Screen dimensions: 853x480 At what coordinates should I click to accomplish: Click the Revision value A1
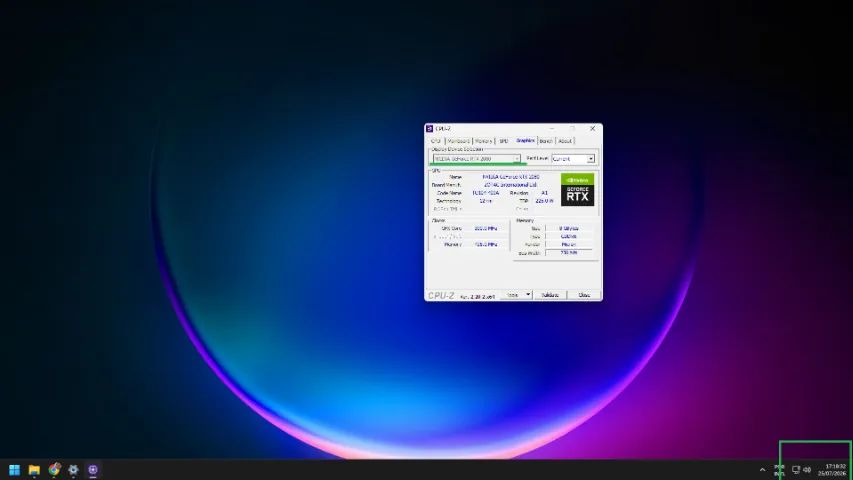click(x=545, y=193)
